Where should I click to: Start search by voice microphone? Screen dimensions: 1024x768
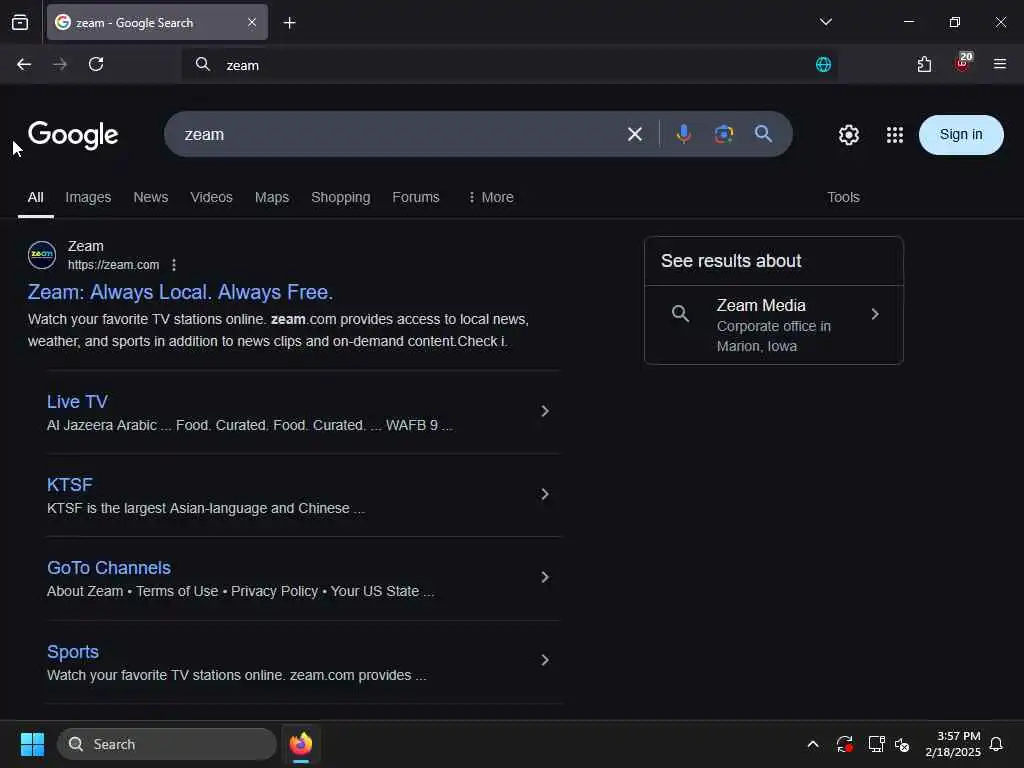coord(684,134)
